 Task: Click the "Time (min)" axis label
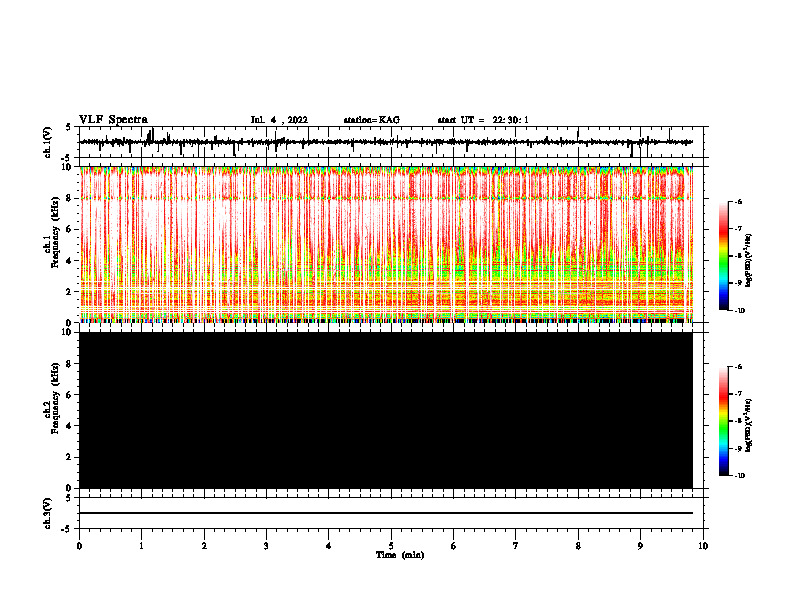point(400,555)
